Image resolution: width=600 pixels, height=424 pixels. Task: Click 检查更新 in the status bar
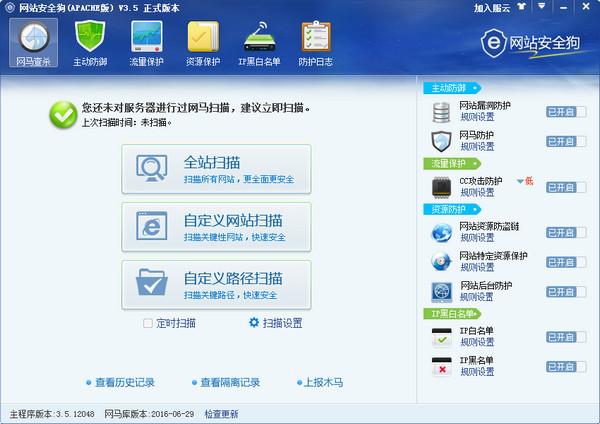(x=221, y=414)
